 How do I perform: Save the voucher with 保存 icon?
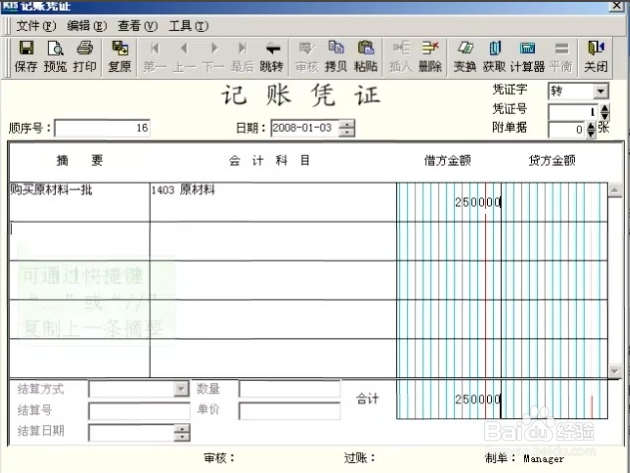click(26, 57)
